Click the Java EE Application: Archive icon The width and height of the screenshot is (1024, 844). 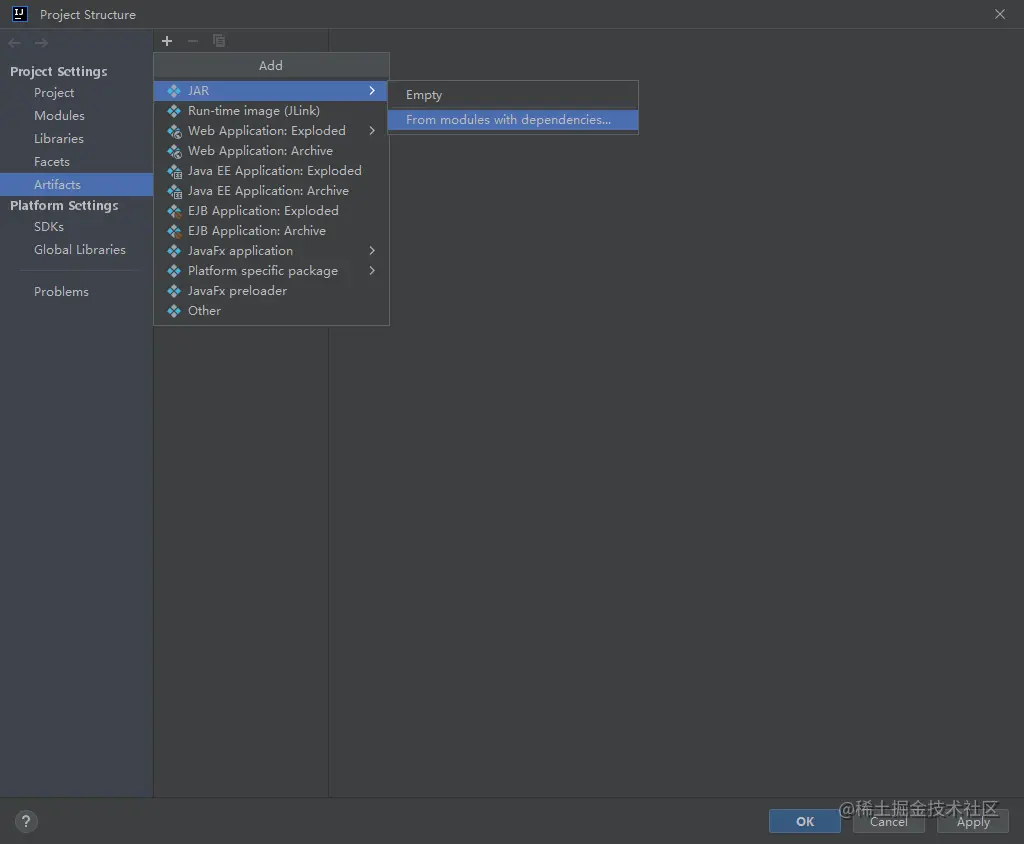[x=174, y=191]
